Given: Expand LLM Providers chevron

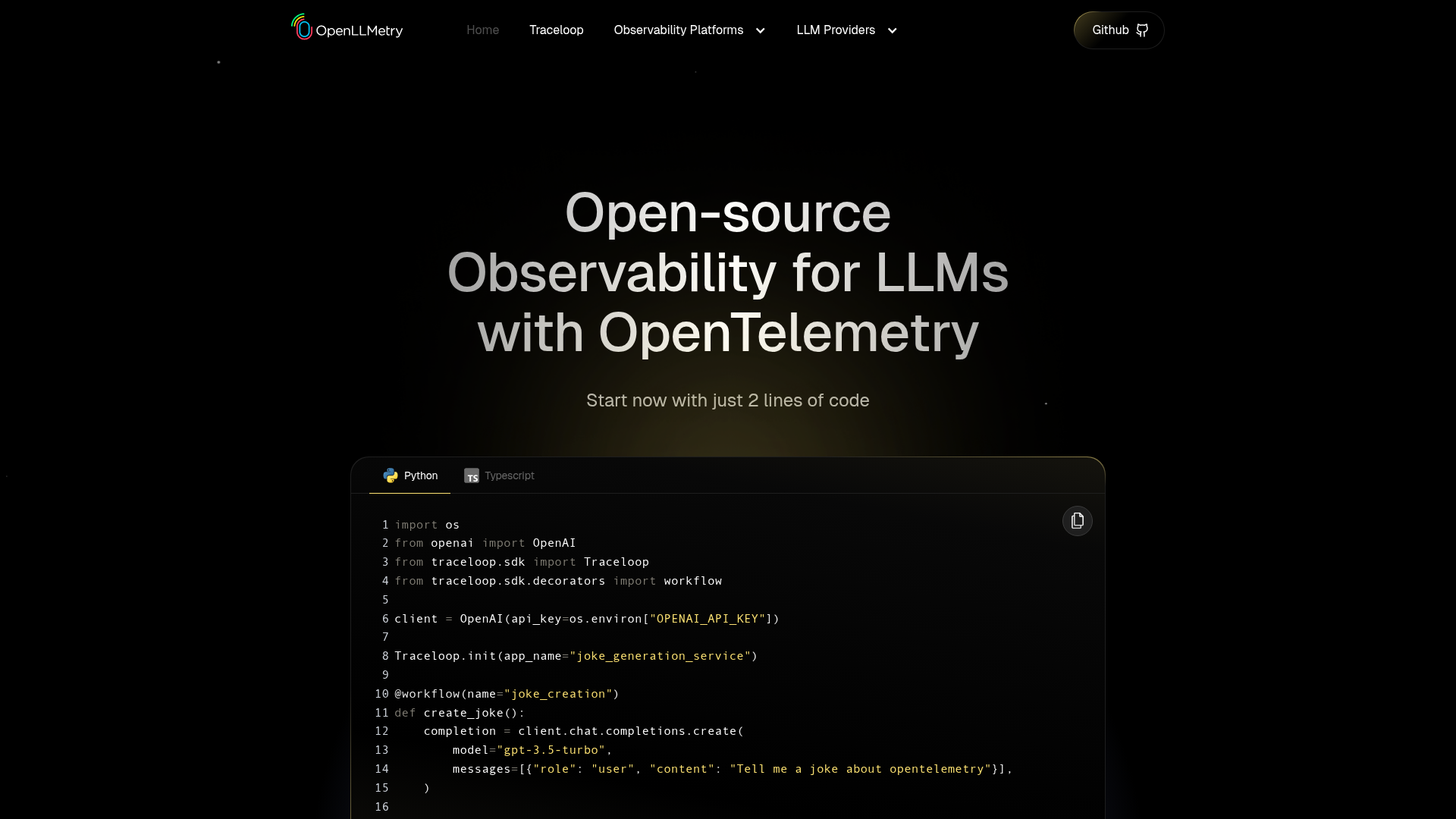Looking at the screenshot, I should click(x=892, y=30).
